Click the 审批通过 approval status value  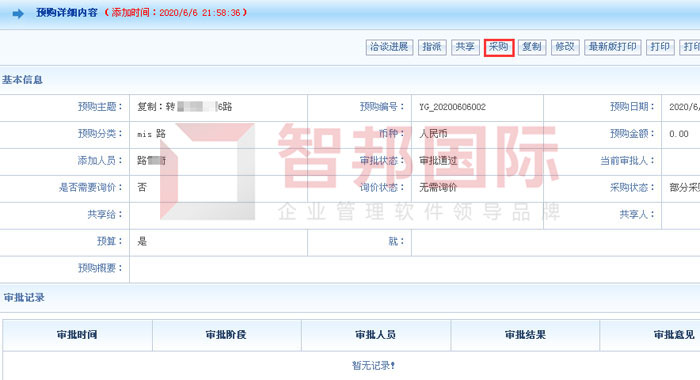(438, 161)
